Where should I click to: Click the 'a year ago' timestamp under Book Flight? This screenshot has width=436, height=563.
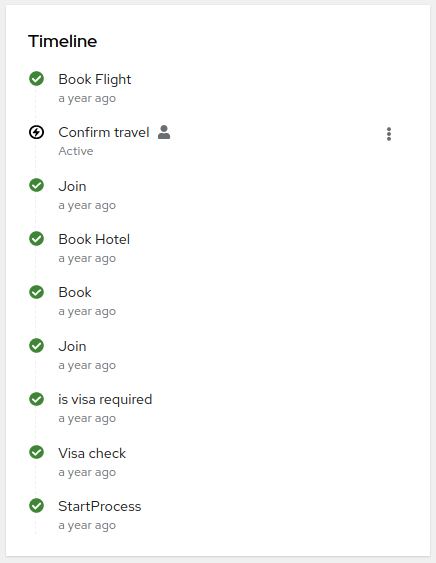click(x=87, y=98)
